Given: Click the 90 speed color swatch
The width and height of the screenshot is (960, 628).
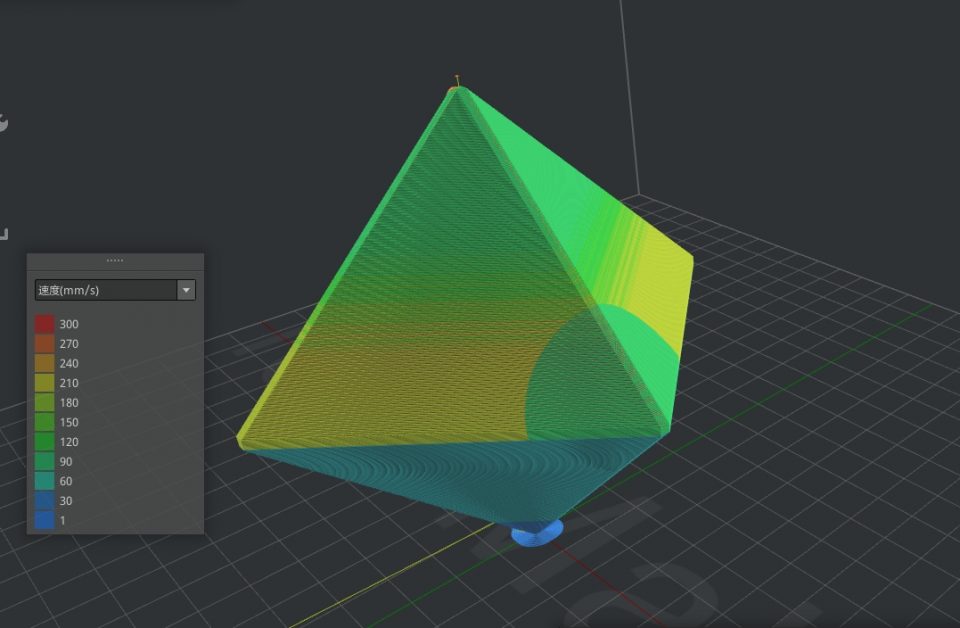Looking at the screenshot, I should (45, 461).
